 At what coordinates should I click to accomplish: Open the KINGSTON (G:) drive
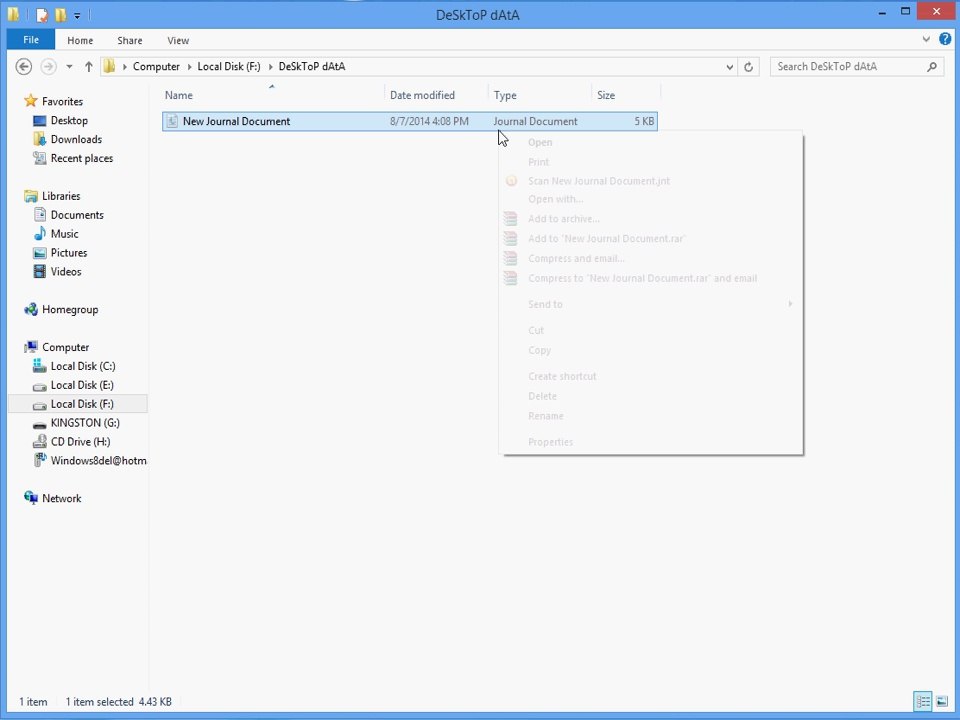coord(84,423)
